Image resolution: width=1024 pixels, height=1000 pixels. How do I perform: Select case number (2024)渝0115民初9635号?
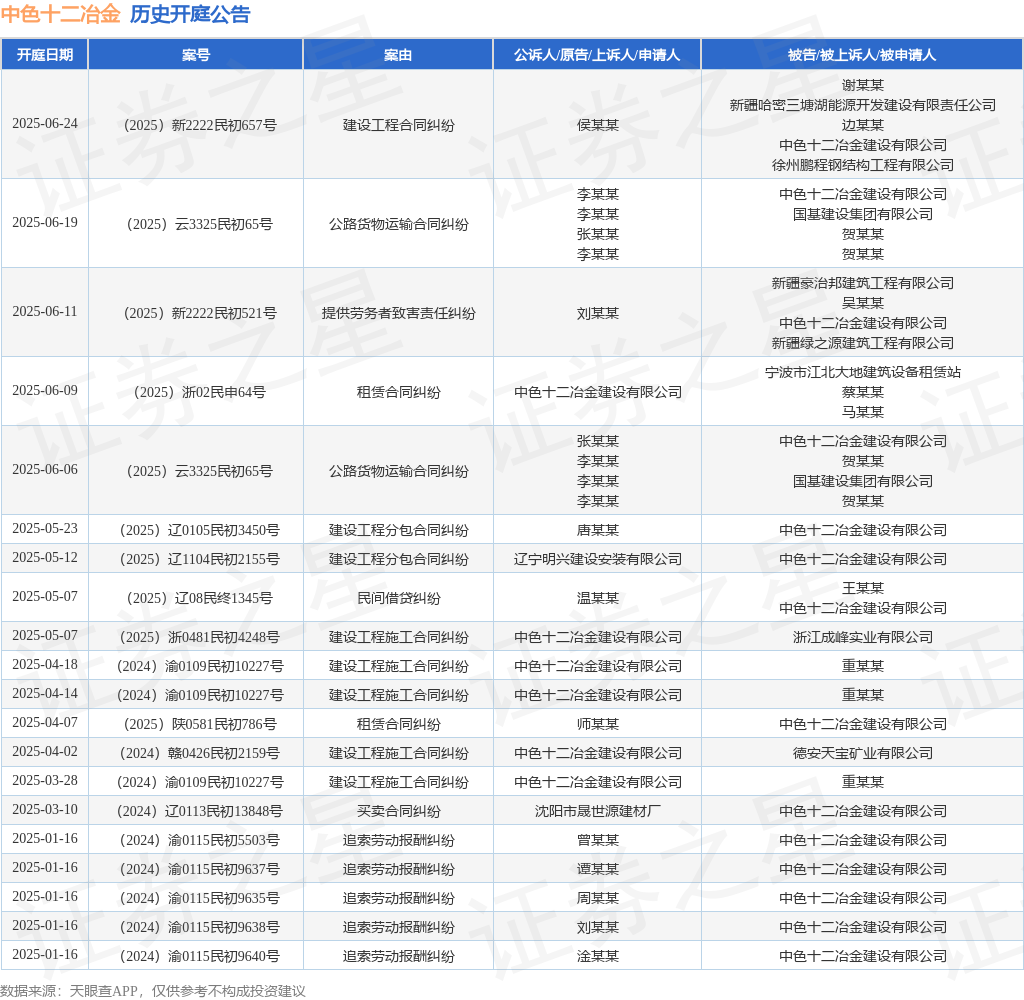click(200, 899)
